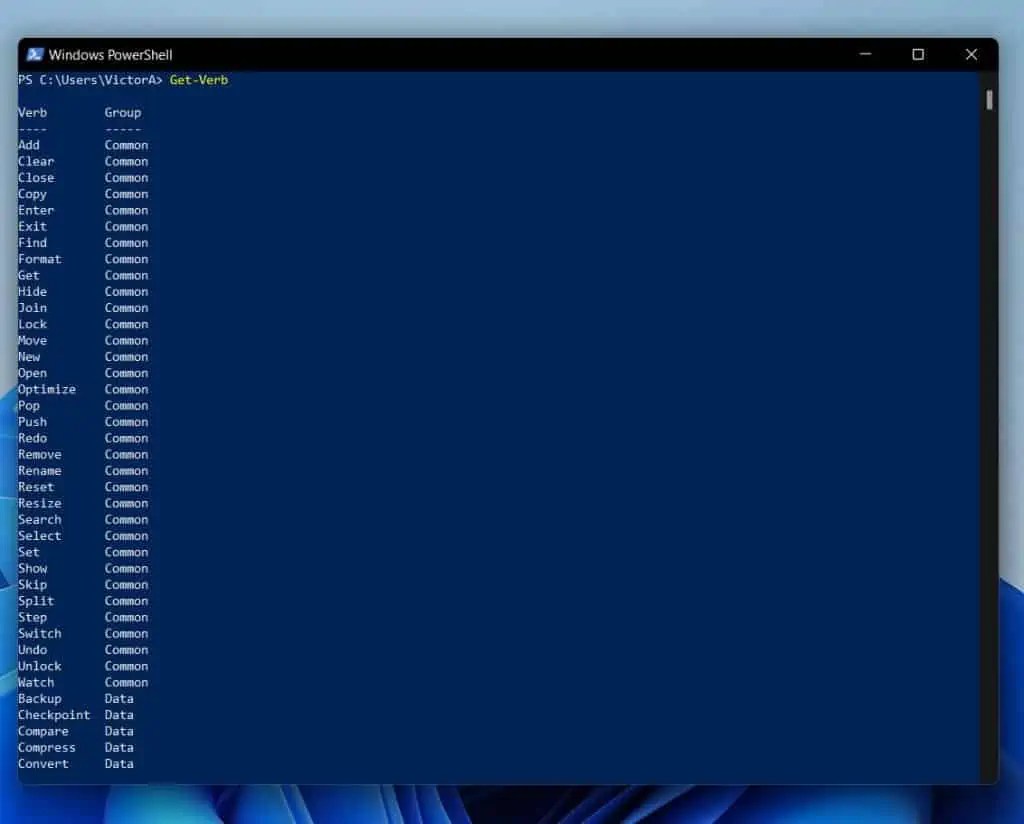This screenshot has width=1024, height=824.
Task: Click the Split verb entry
Action: pos(36,602)
